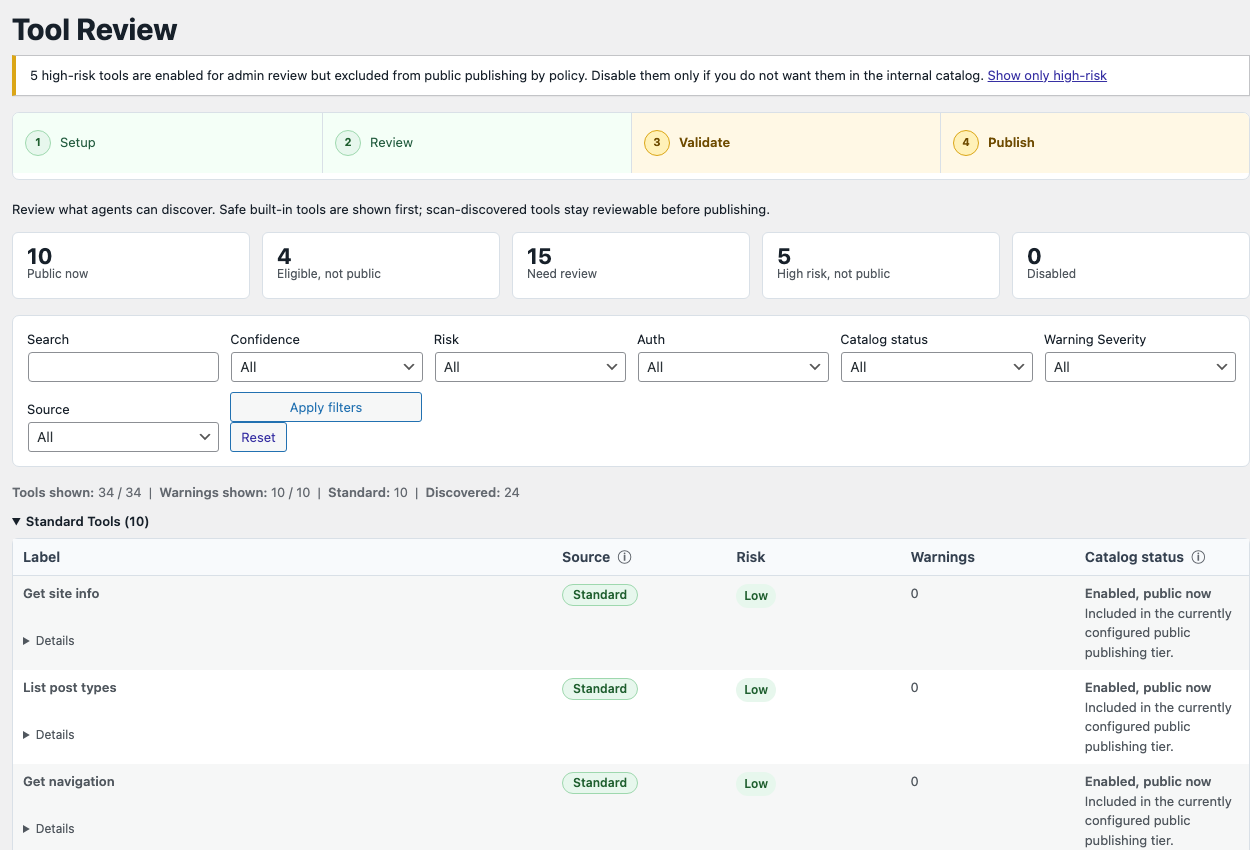Viewport: 1250px width, 850px height.
Task: Click the Get site info label
Action: click(61, 593)
